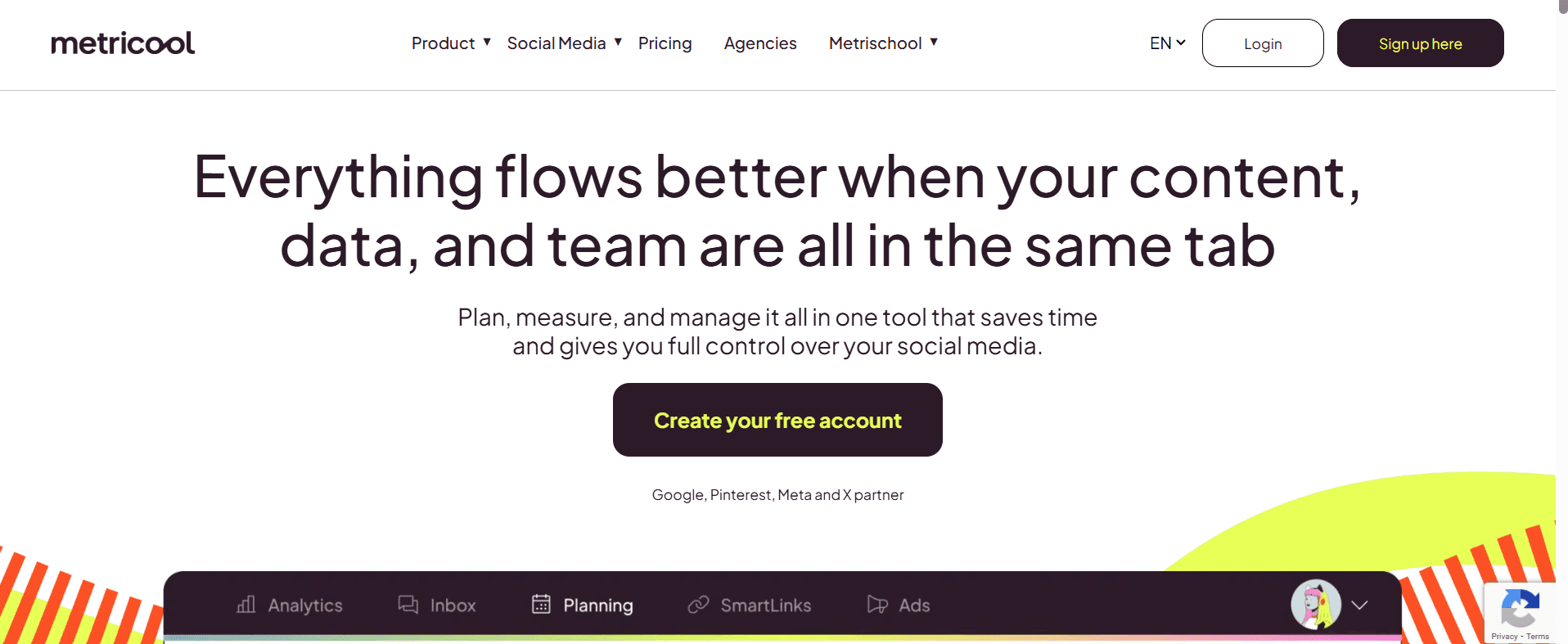This screenshot has width=1568, height=644.
Task: Expand the chevron next to the avatar
Action: click(1360, 606)
